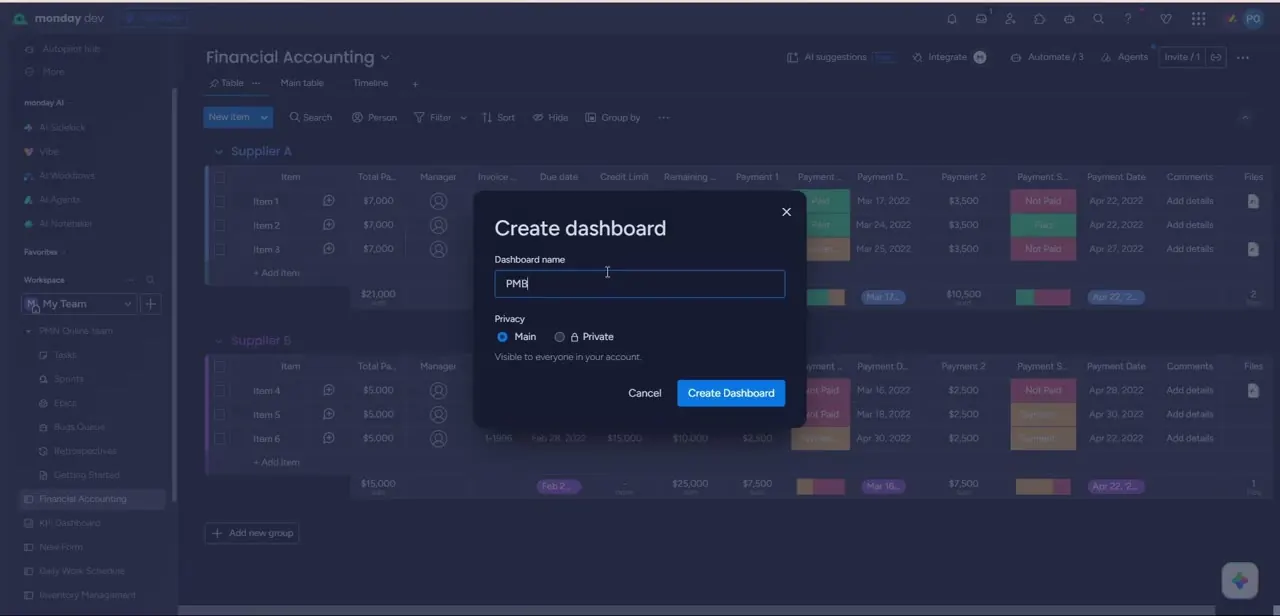Image resolution: width=1280 pixels, height=616 pixels.
Task: Open the apps marketplace puzzle icon
Action: pyautogui.click(x=1040, y=19)
